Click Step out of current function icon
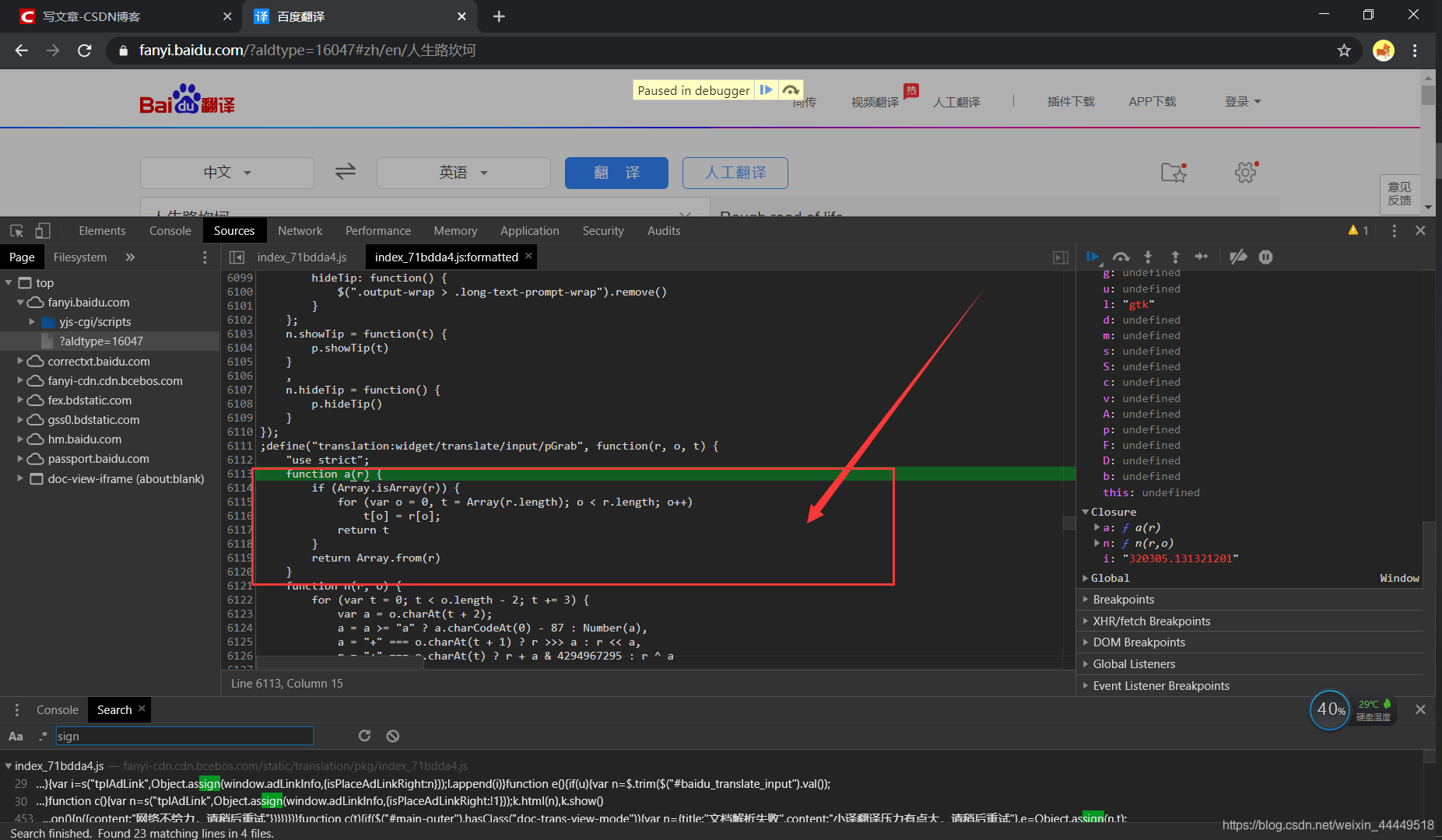Image resolution: width=1442 pixels, height=840 pixels. pyautogui.click(x=1175, y=257)
